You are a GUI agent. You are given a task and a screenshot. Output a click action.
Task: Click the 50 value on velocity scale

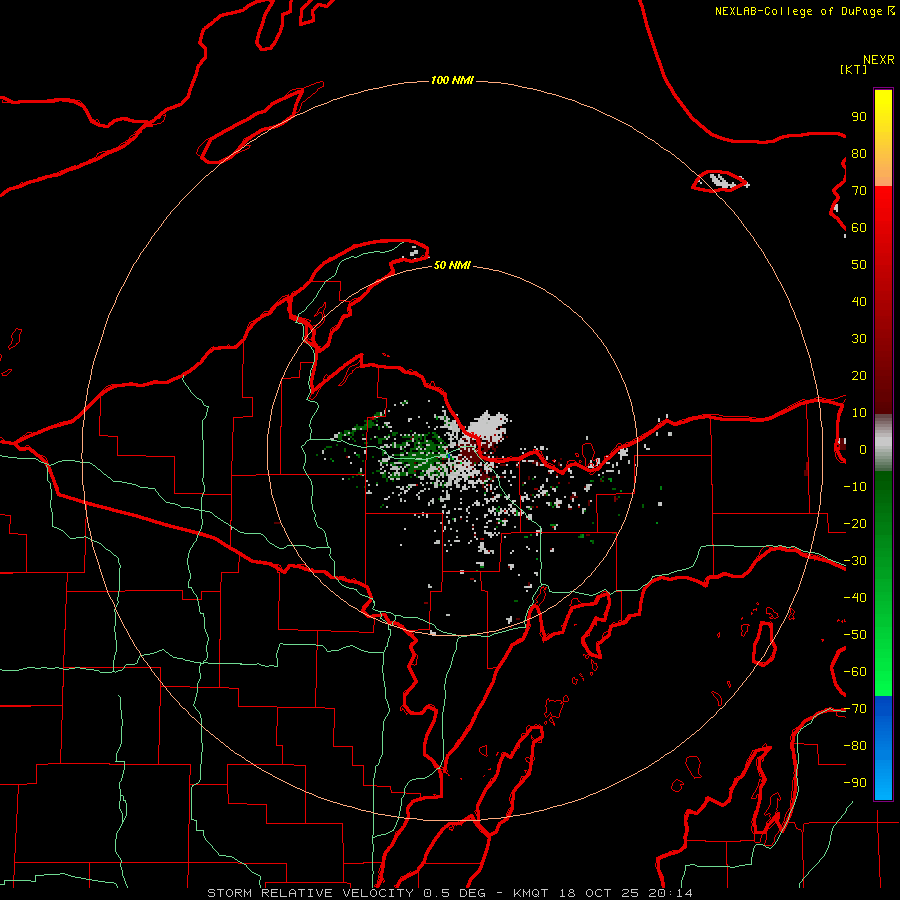[x=859, y=265]
